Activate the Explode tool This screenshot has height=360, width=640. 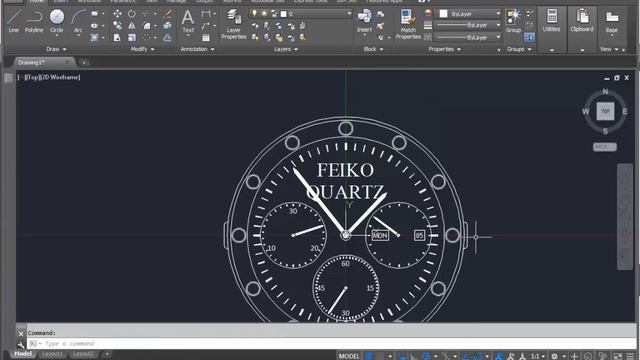tap(167, 26)
